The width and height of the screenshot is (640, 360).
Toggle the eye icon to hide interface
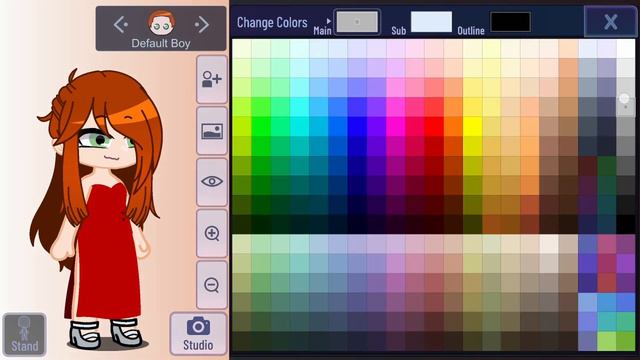[212, 182]
